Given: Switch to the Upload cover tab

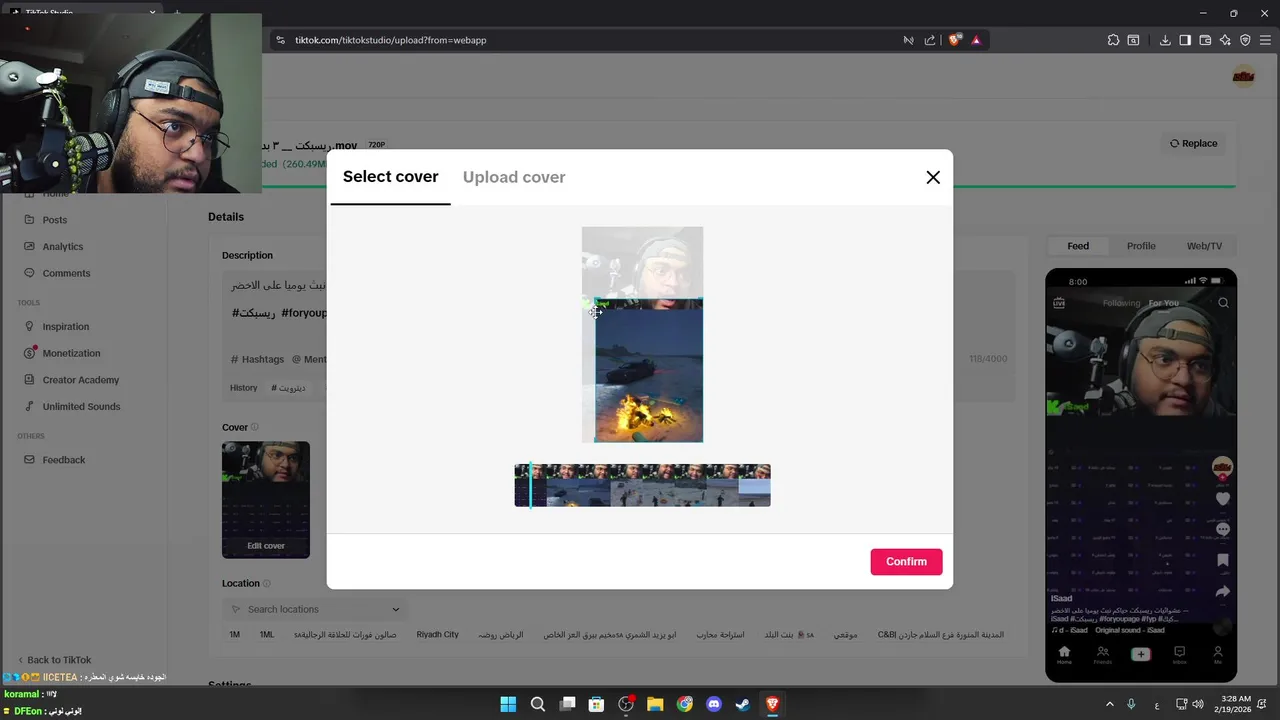Looking at the screenshot, I should pyautogui.click(x=514, y=177).
